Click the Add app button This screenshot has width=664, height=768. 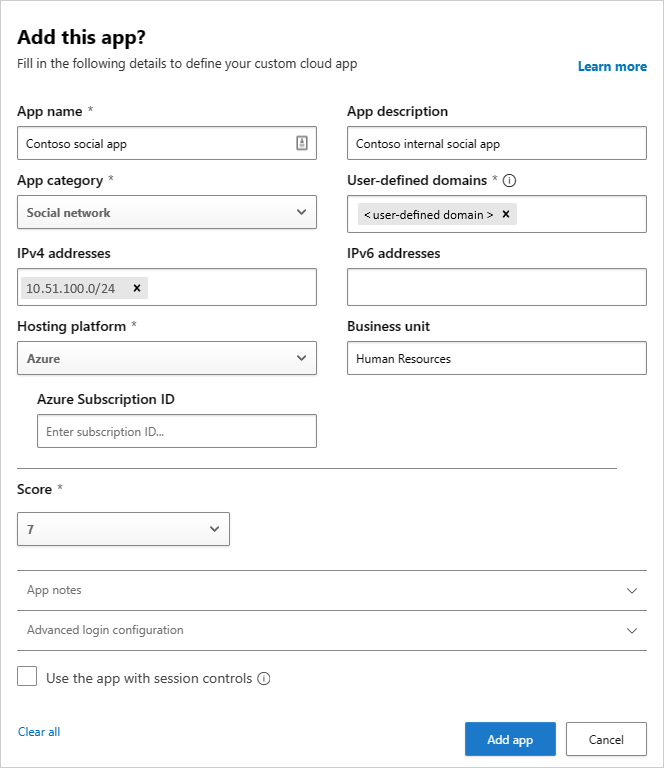[510, 739]
